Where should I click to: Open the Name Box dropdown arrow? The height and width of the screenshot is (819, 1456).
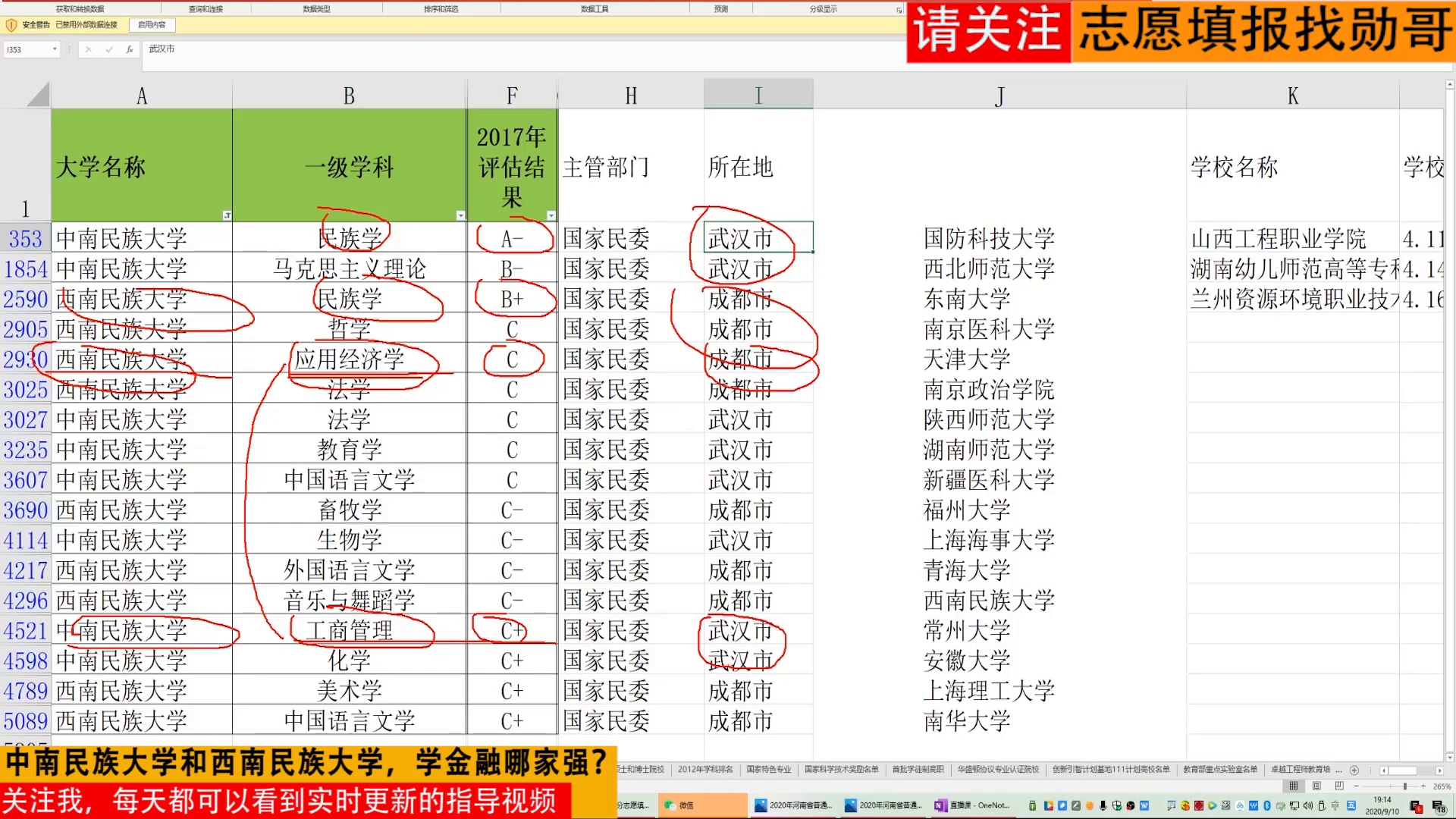[x=55, y=49]
